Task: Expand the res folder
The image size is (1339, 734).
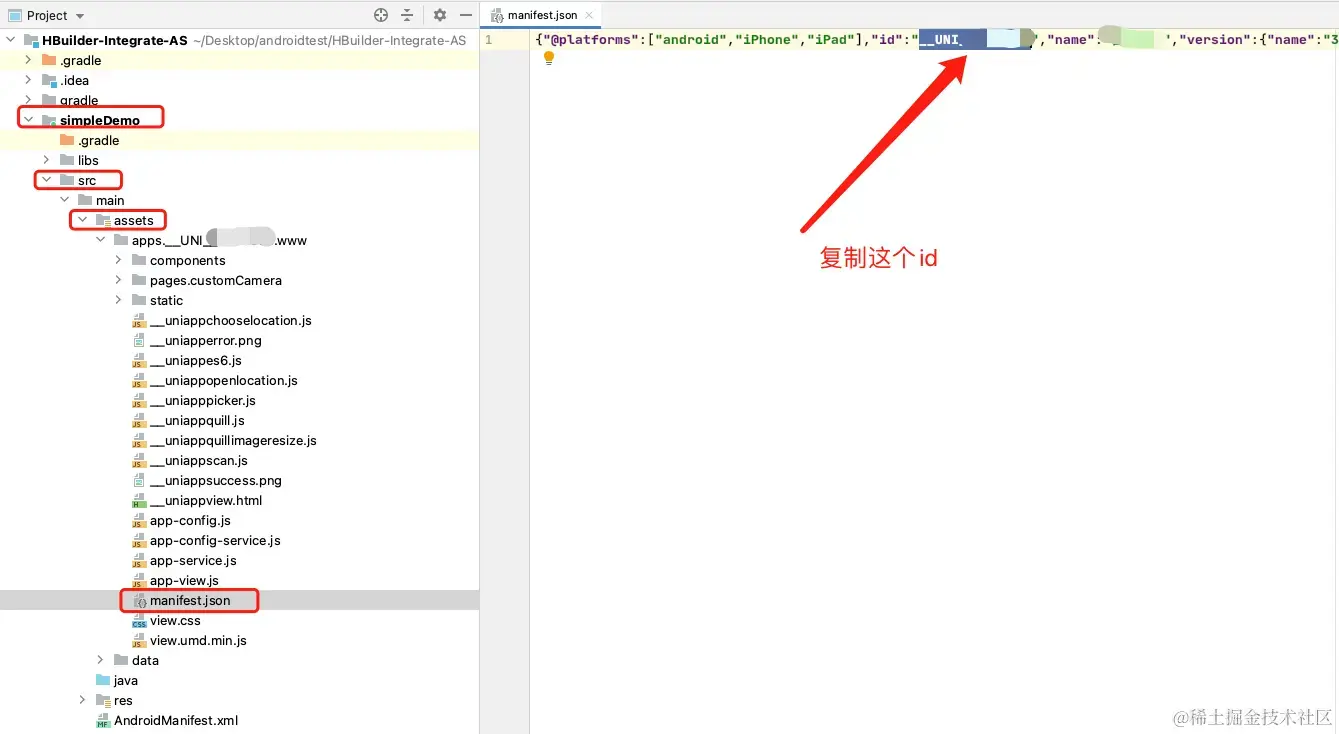Action: [83, 700]
